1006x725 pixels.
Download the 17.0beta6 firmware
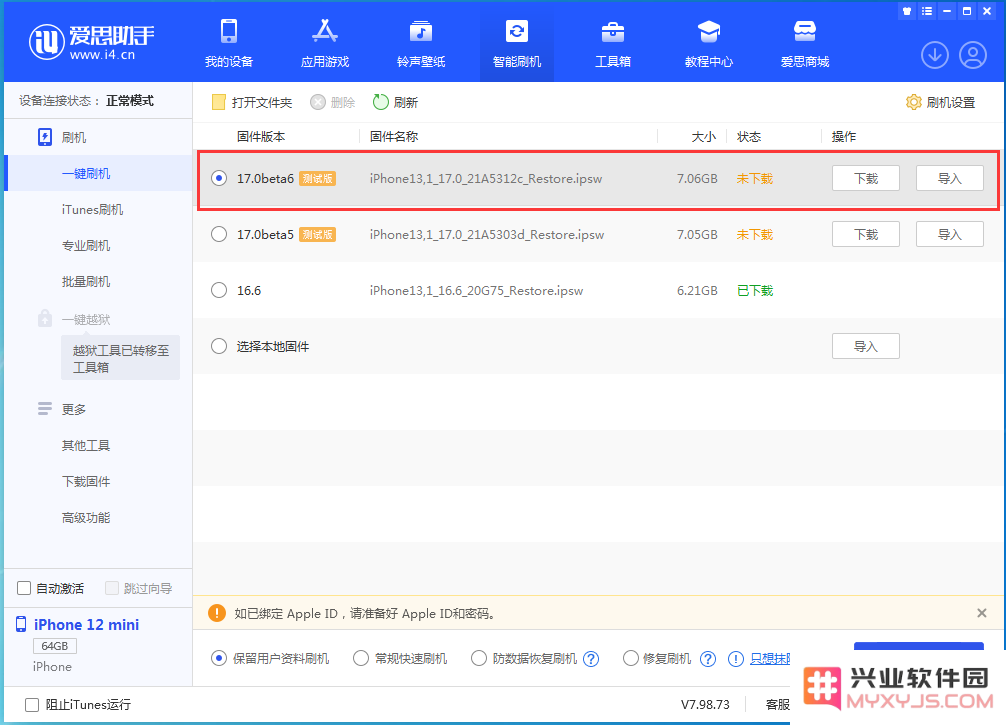click(x=865, y=178)
